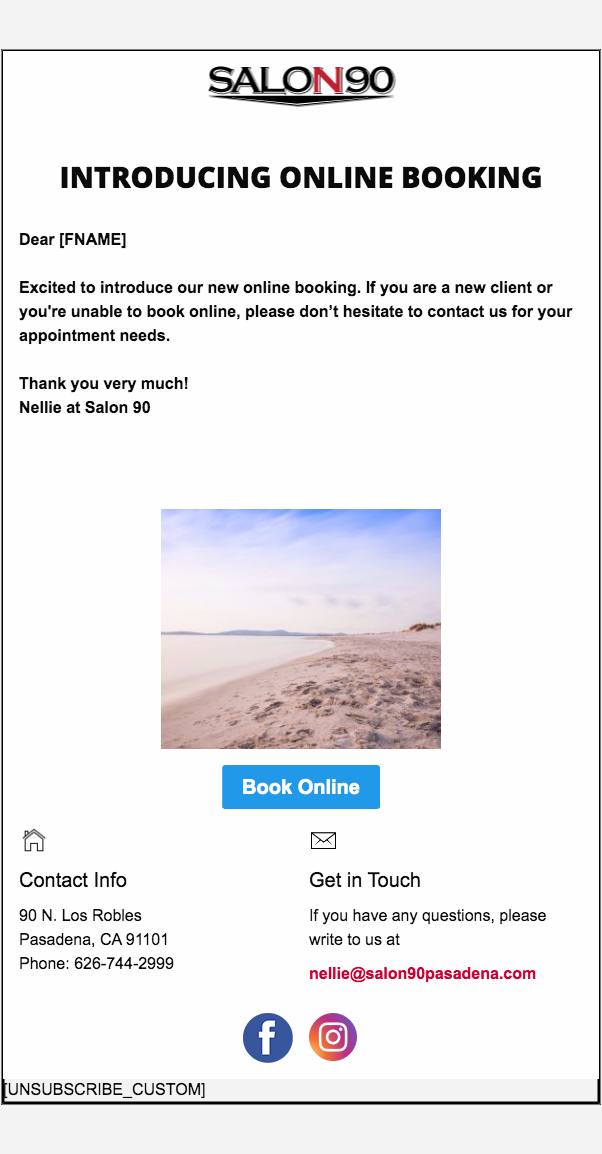This screenshot has width=602, height=1154.
Task: Open the Facebook icon link
Action: point(268,1038)
